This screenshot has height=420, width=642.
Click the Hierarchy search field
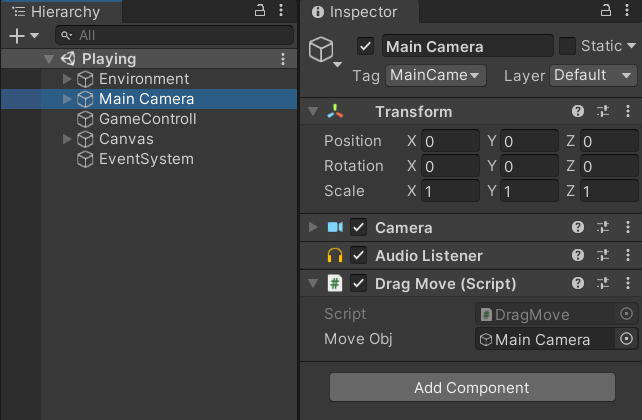tap(160, 35)
